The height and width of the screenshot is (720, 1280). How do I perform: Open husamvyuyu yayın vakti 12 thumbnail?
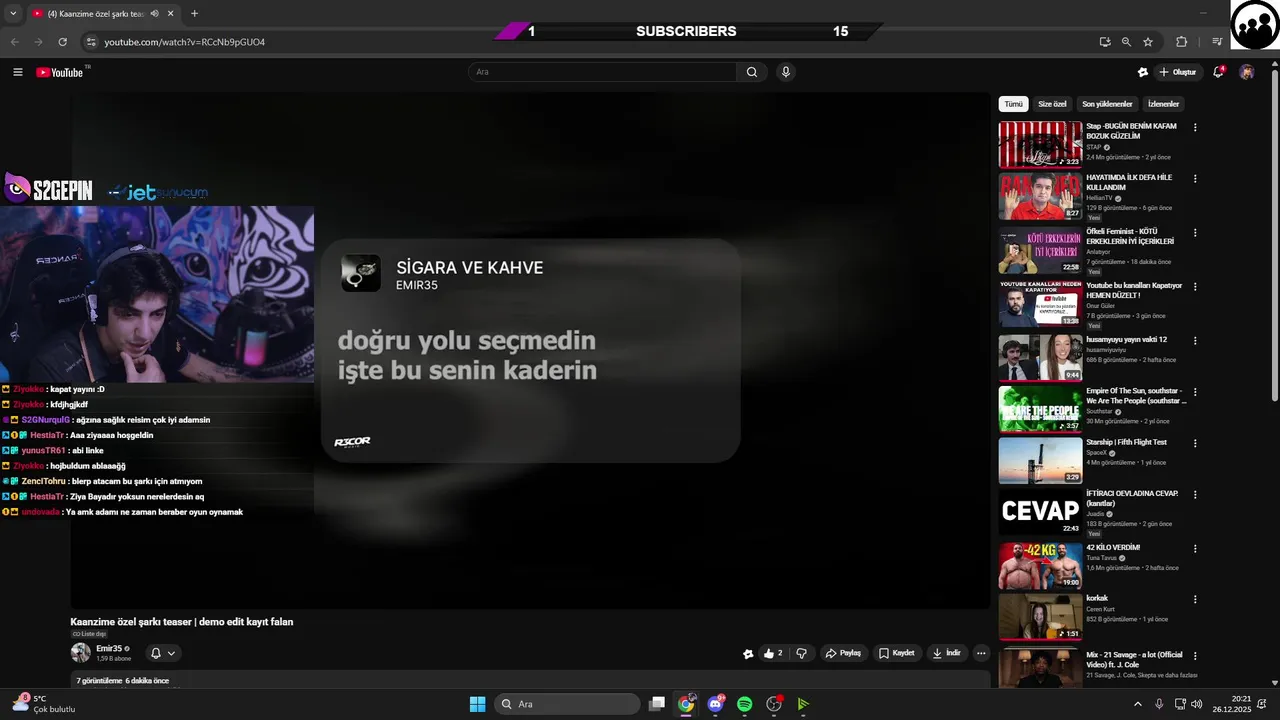tap(1040, 357)
